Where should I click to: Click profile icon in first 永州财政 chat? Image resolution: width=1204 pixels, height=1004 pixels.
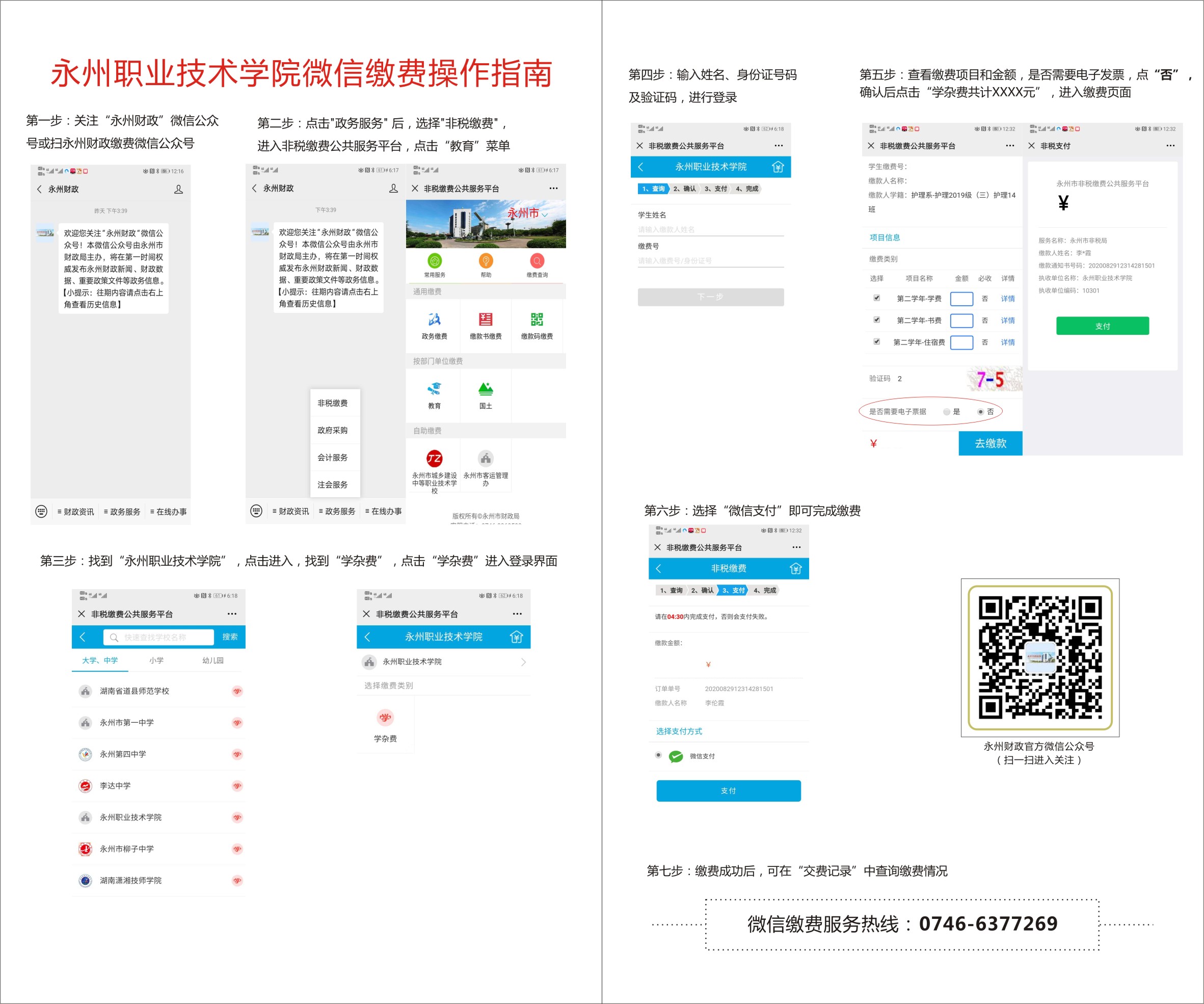click(178, 189)
